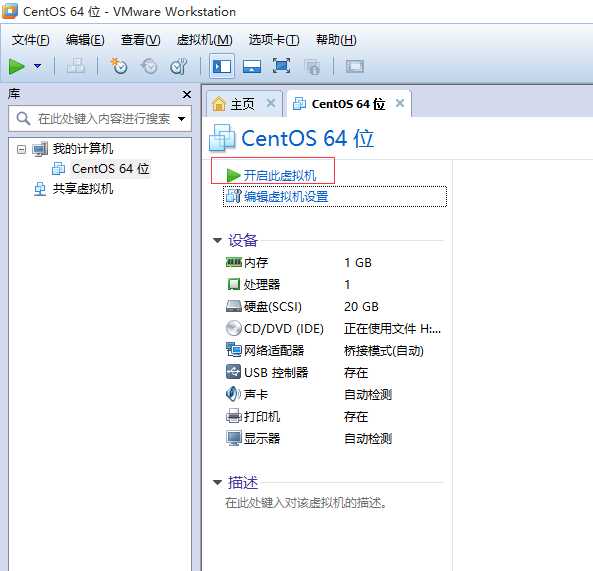The image size is (593, 571).
Task: Select 共享虚拟机 in the library tree
Action: pos(82,188)
